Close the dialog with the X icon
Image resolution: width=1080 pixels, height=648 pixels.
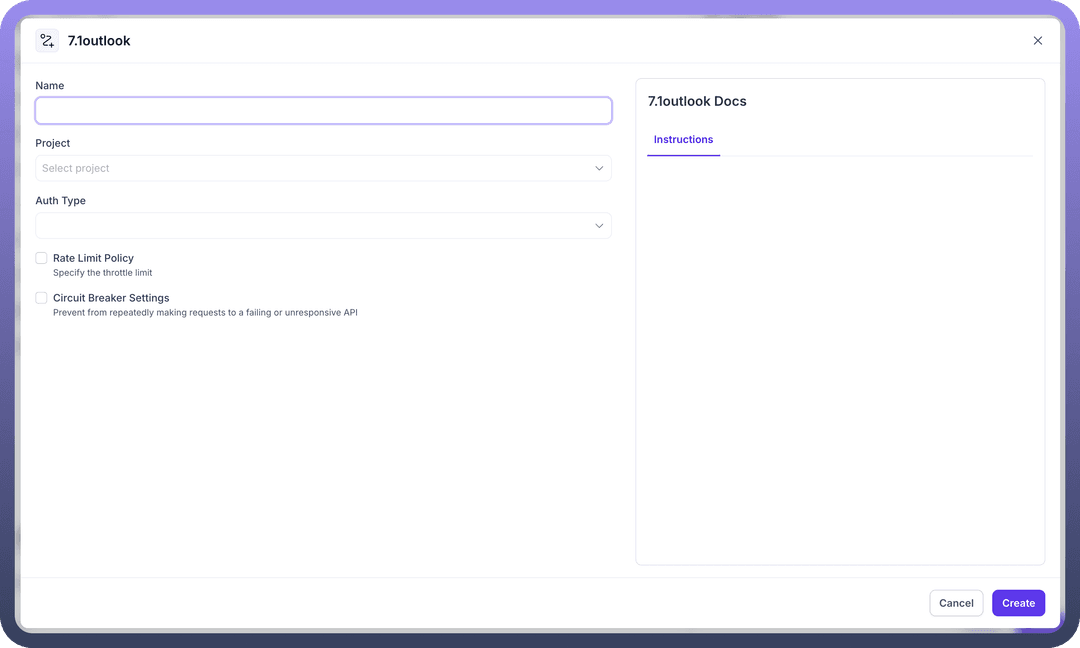tap(1037, 41)
